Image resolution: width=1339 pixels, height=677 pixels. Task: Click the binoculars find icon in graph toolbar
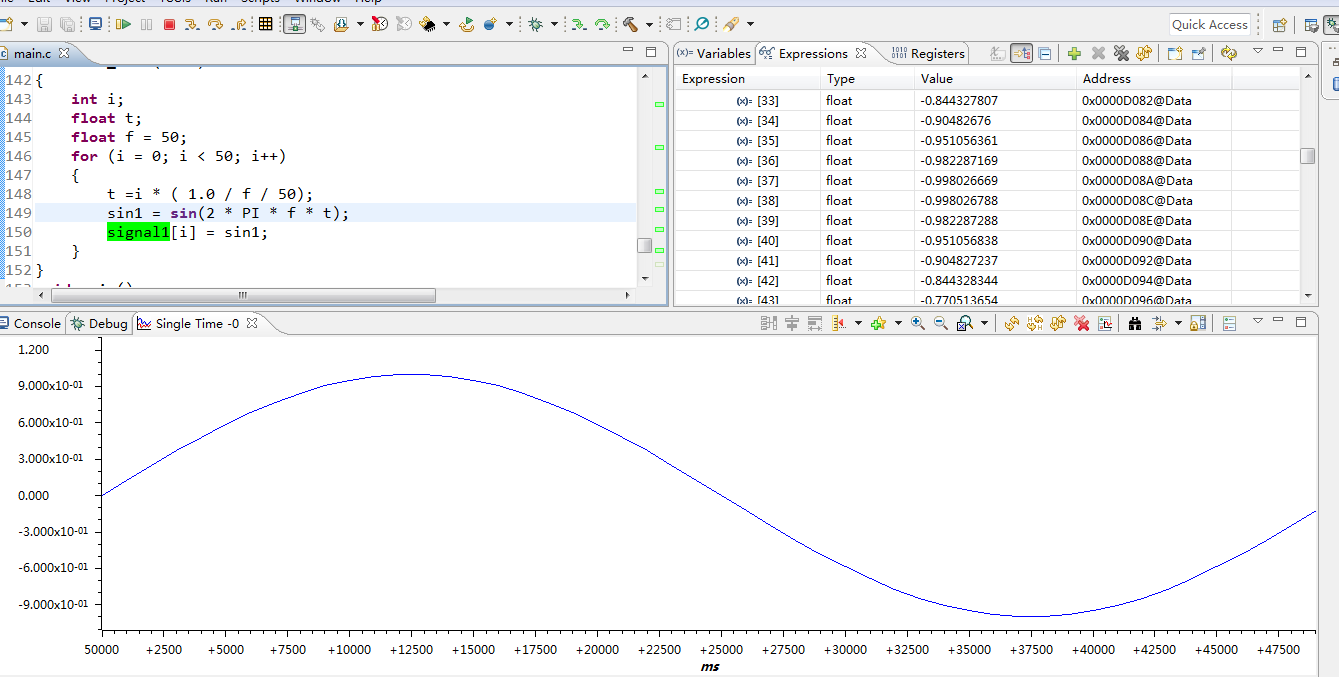(1135, 323)
